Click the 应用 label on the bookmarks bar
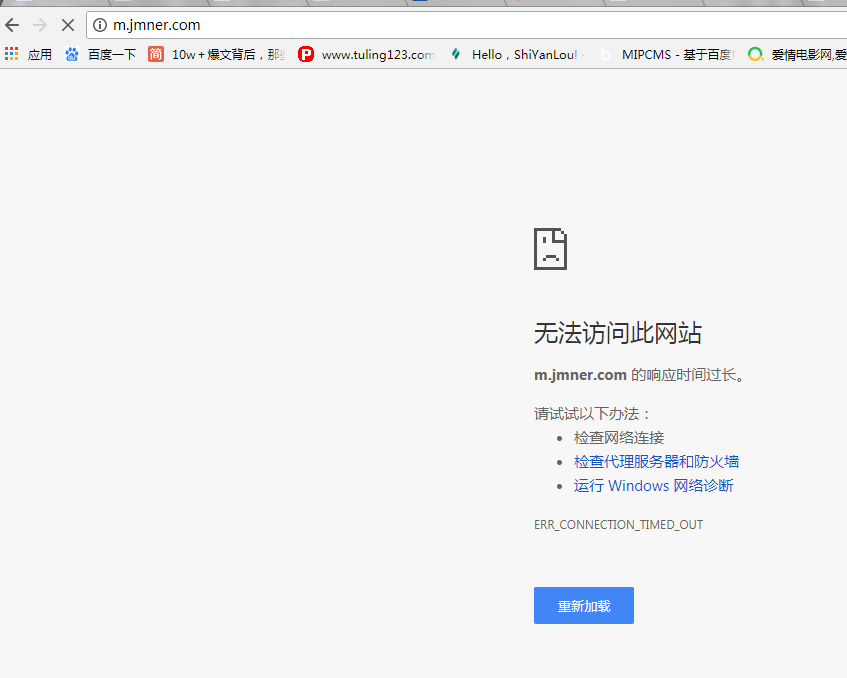 coord(40,54)
